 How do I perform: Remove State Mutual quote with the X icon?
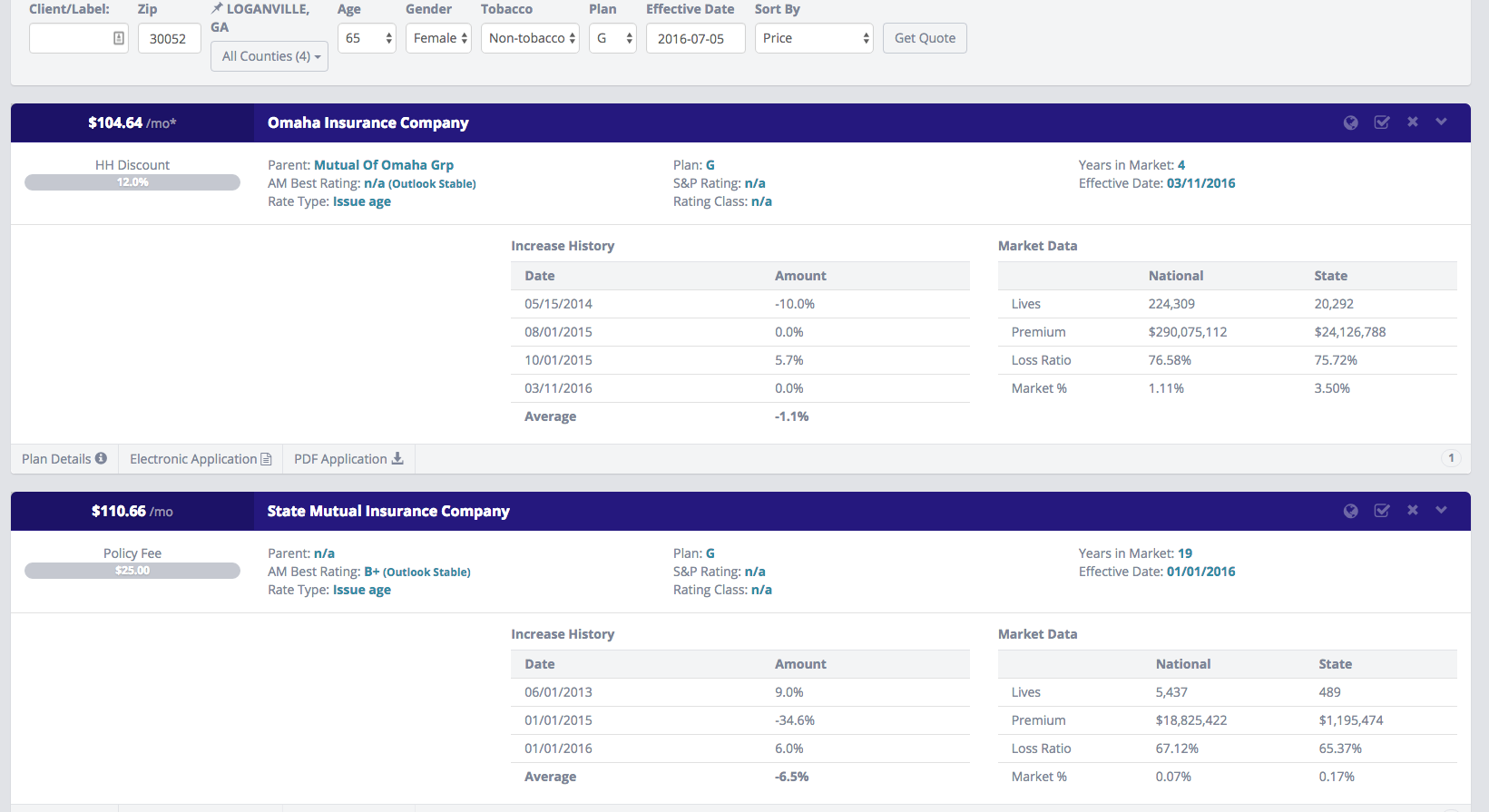pos(1413,510)
